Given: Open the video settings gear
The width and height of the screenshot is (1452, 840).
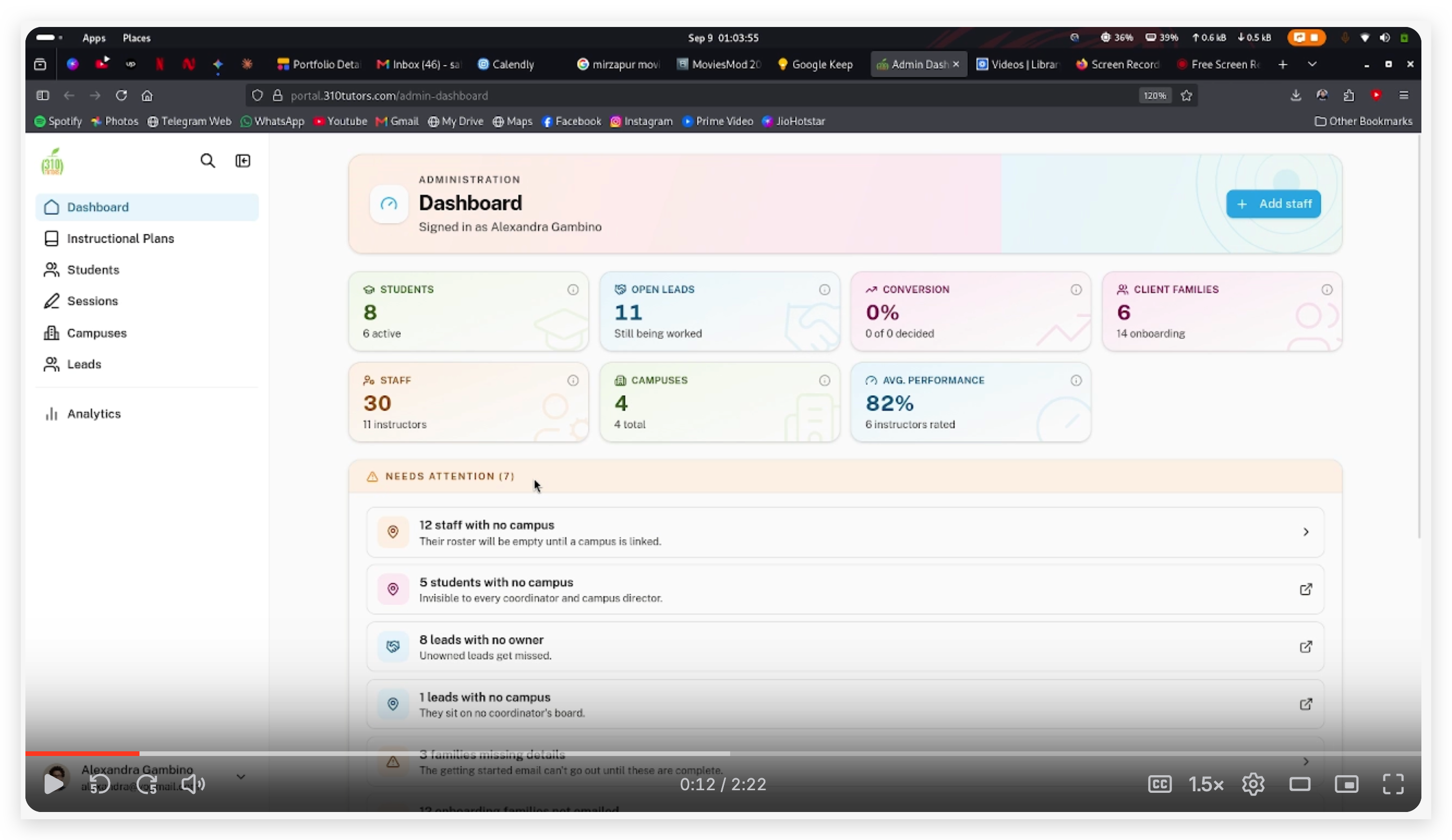Looking at the screenshot, I should coord(1253,784).
